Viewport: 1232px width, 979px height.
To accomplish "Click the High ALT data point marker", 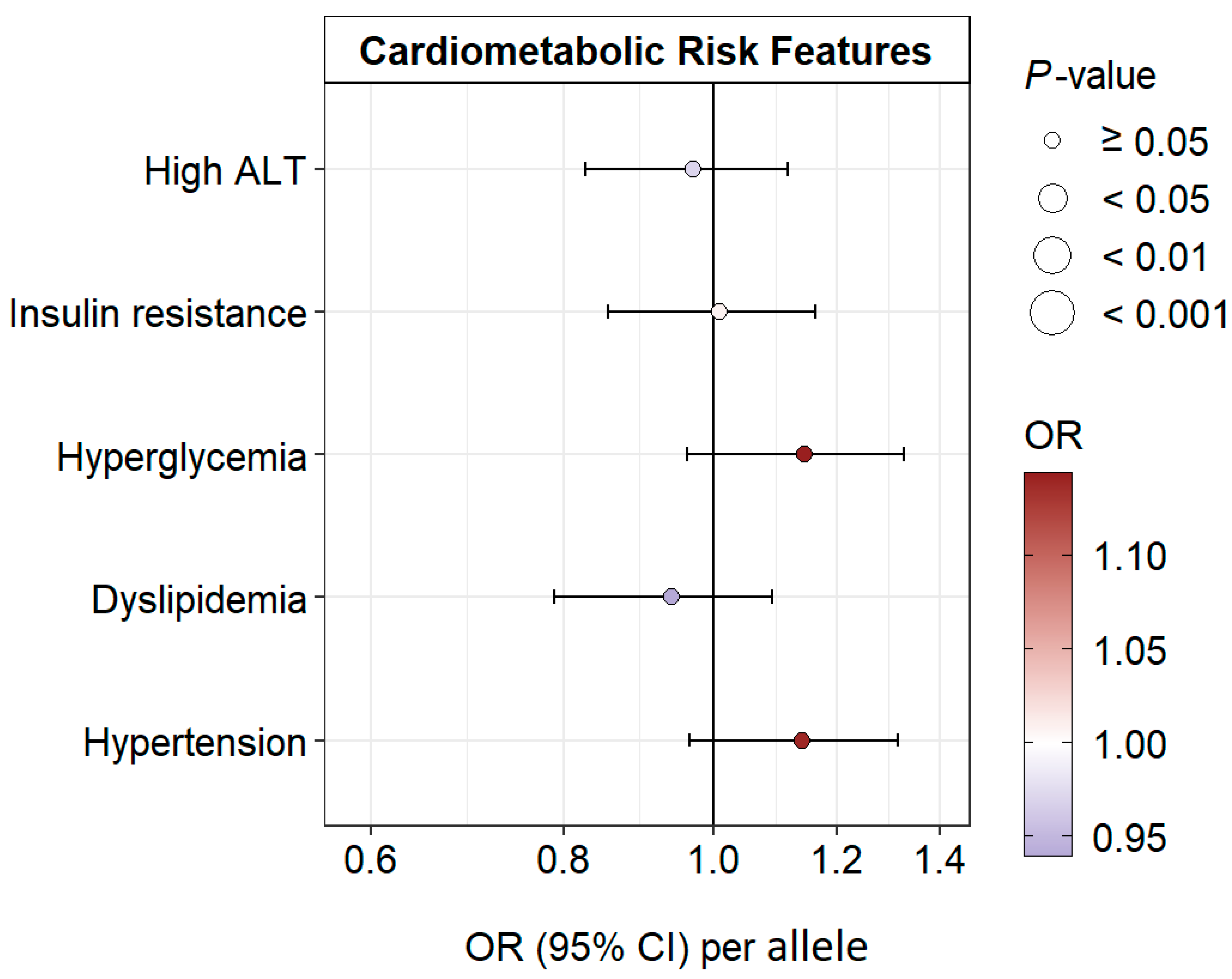I will (x=692, y=169).
